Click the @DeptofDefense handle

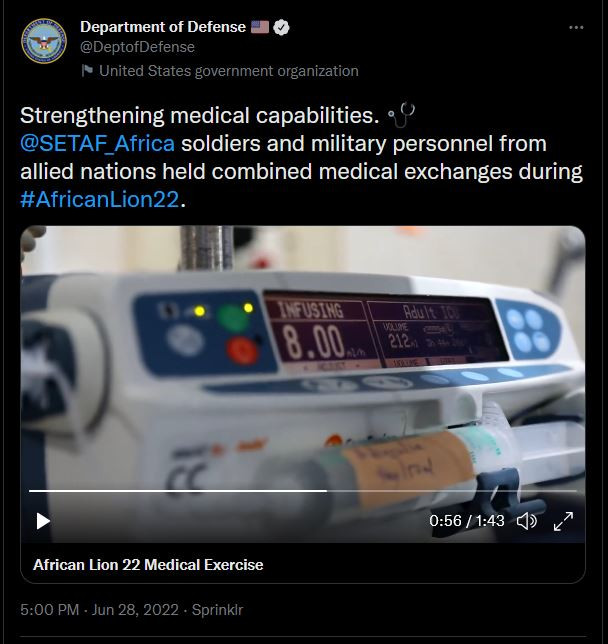(x=137, y=47)
